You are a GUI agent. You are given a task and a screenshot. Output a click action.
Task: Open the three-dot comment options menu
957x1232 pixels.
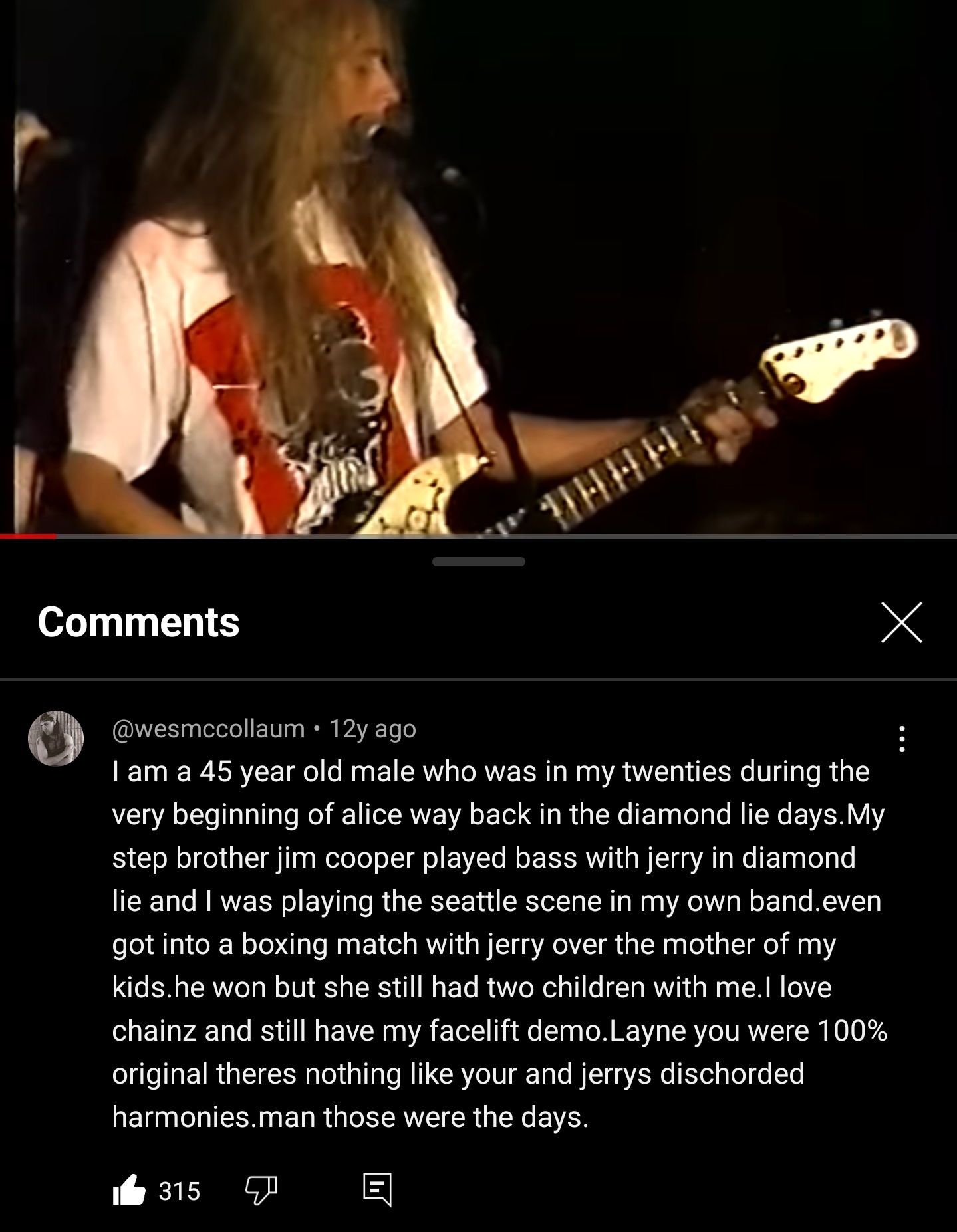coord(902,739)
